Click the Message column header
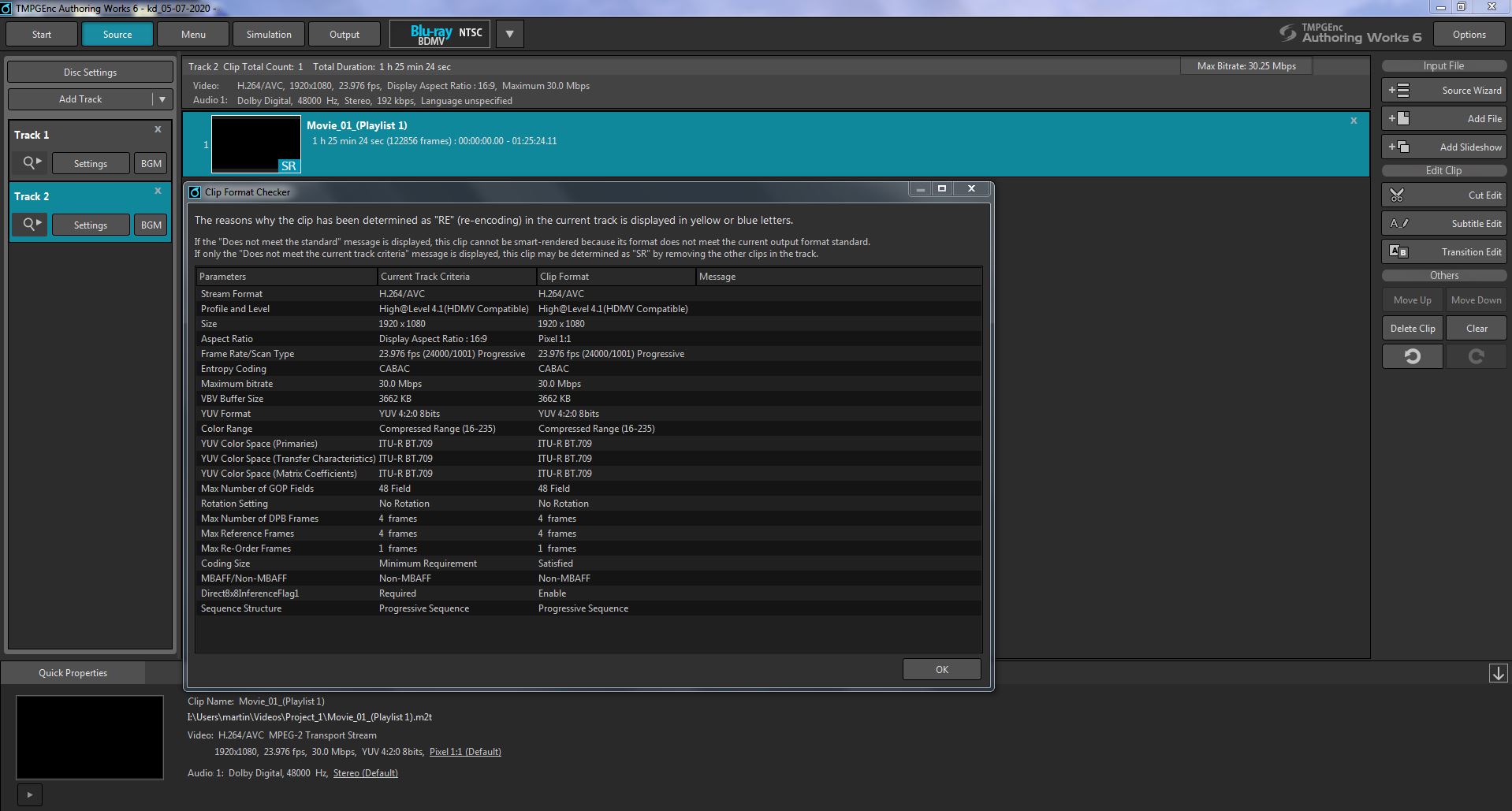 click(x=839, y=277)
